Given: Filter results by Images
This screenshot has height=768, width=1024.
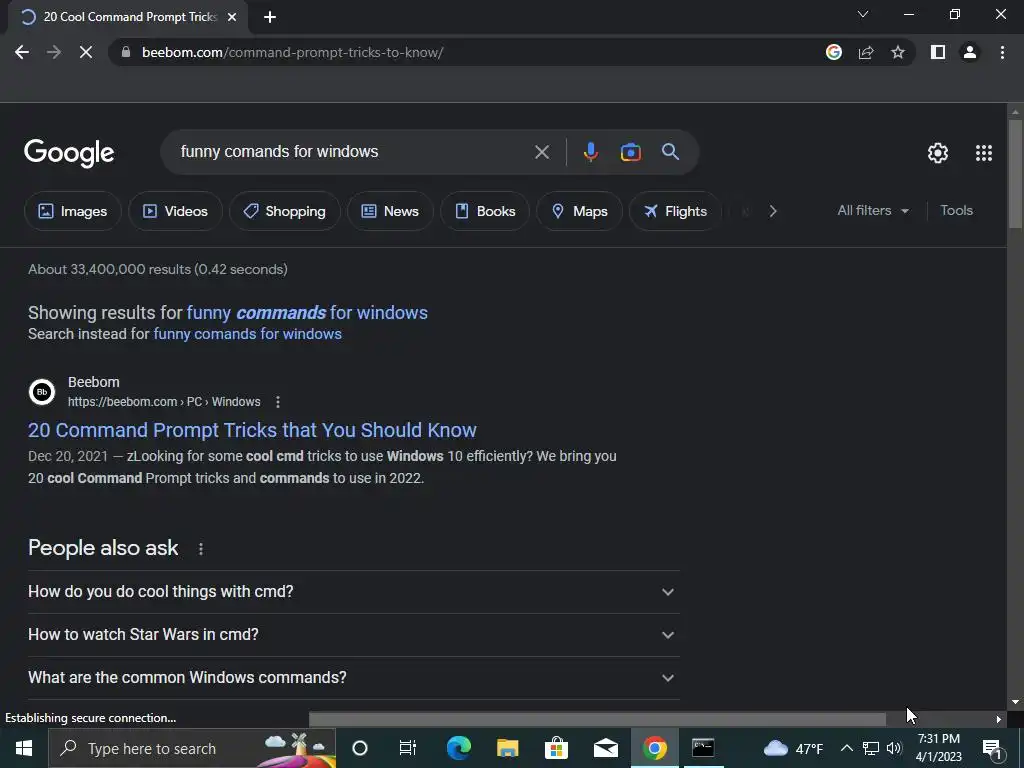Looking at the screenshot, I should tap(72, 211).
